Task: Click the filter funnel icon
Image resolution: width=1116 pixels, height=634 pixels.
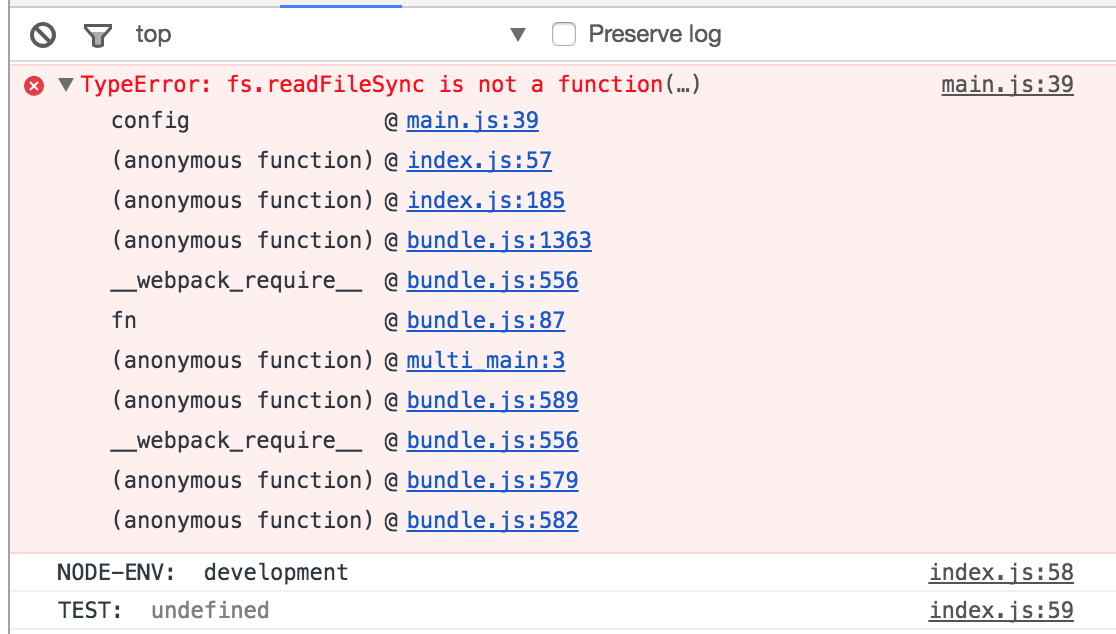Action: point(97,35)
